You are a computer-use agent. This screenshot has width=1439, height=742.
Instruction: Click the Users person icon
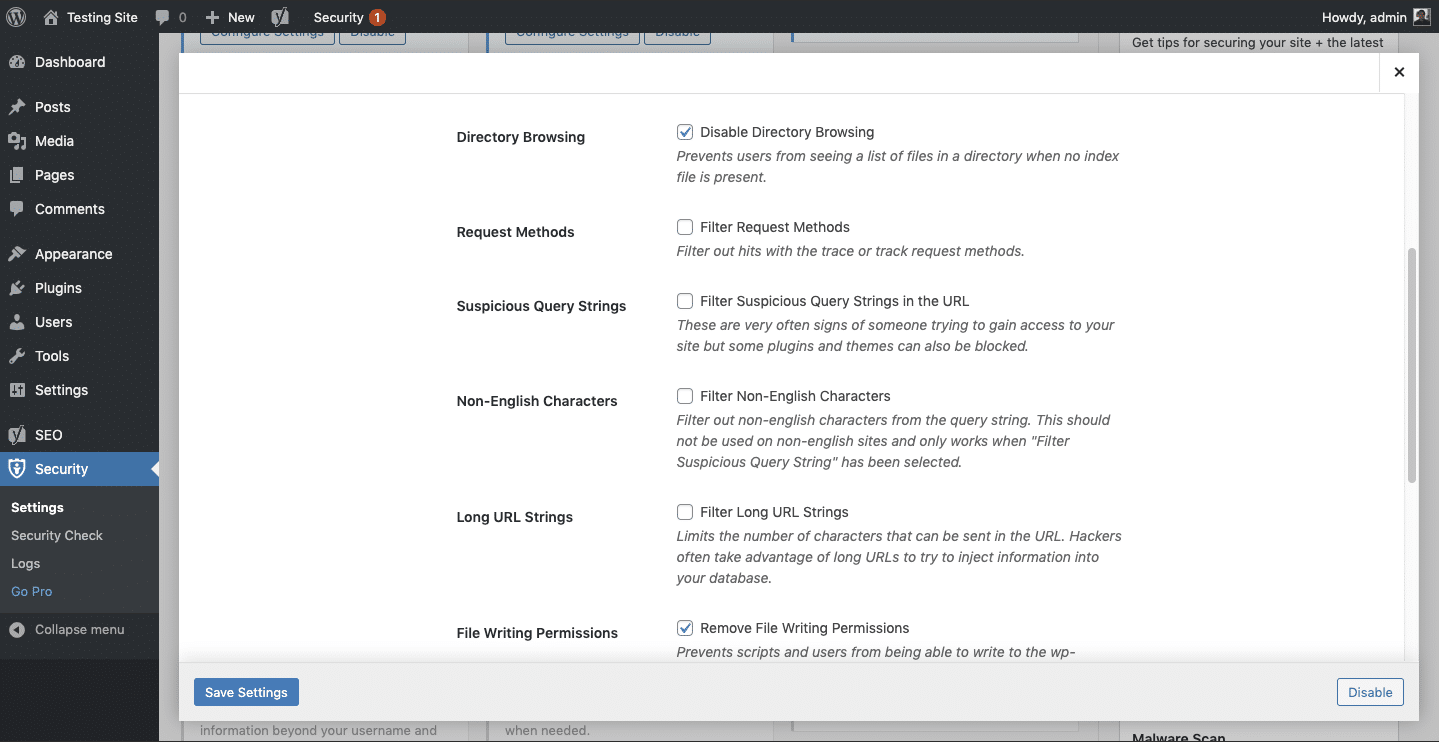pos(17,322)
